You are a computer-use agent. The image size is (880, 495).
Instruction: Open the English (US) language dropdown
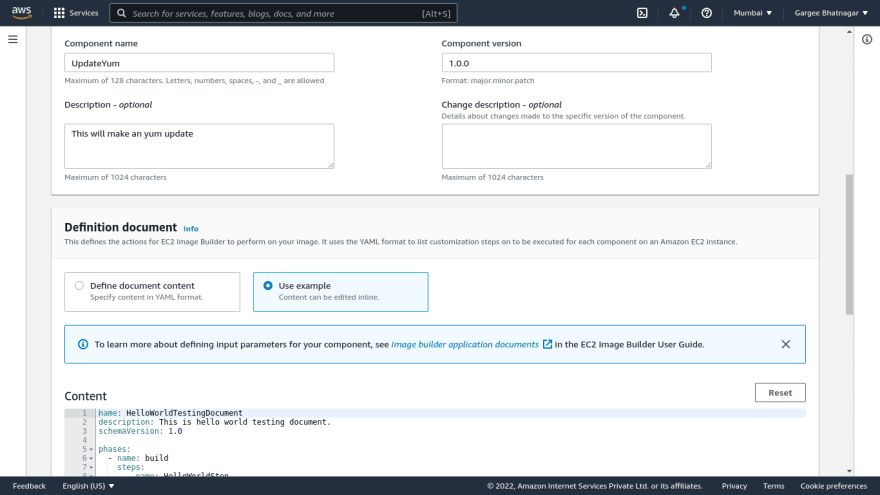pyautogui.click(x=88, y=486)
